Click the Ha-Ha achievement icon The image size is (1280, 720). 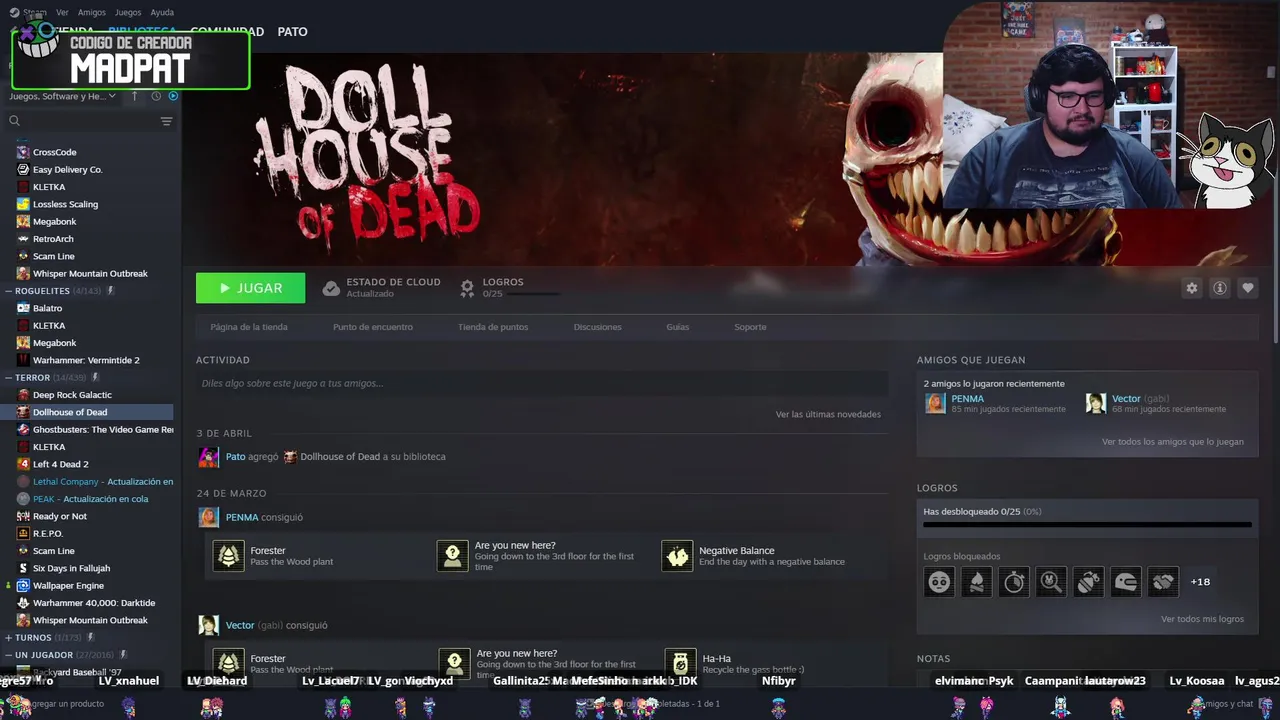click(x=680, y=663)
